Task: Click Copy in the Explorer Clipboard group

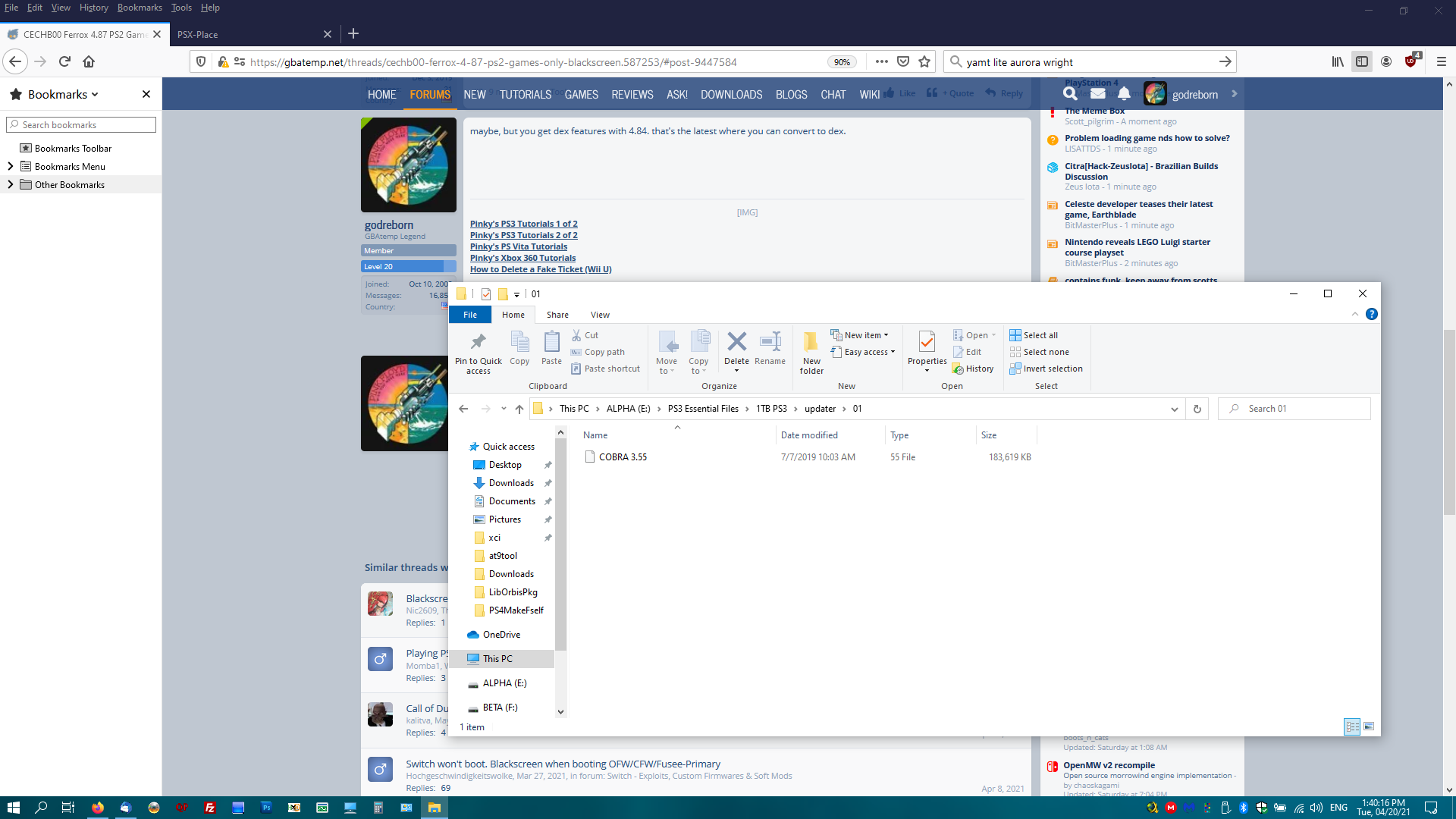Action: (x=519, y=349)
